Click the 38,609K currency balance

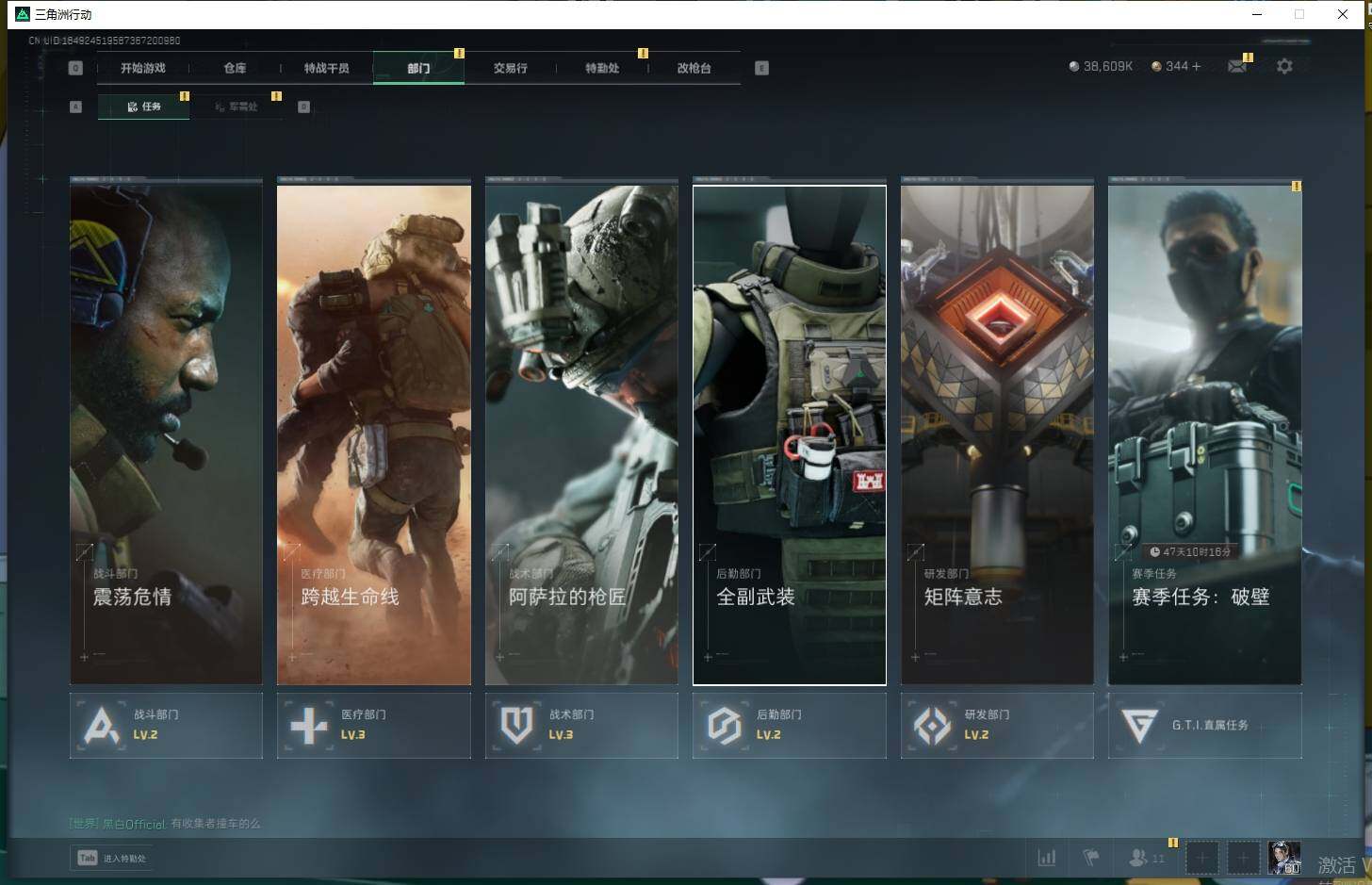1101,66
